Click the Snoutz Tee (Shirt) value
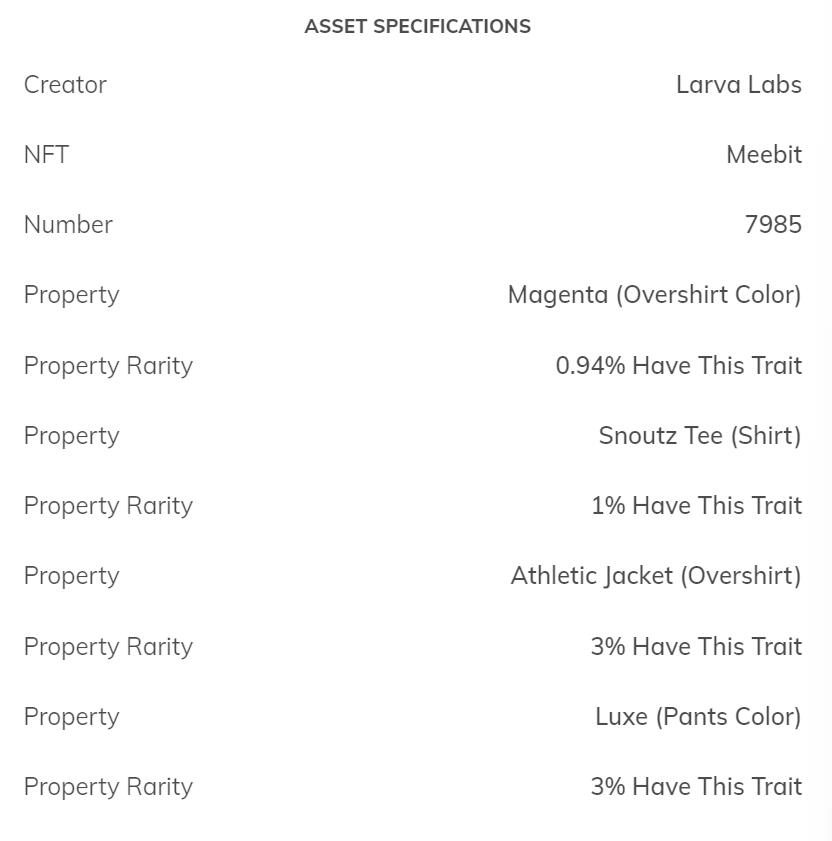 (699, 436)
